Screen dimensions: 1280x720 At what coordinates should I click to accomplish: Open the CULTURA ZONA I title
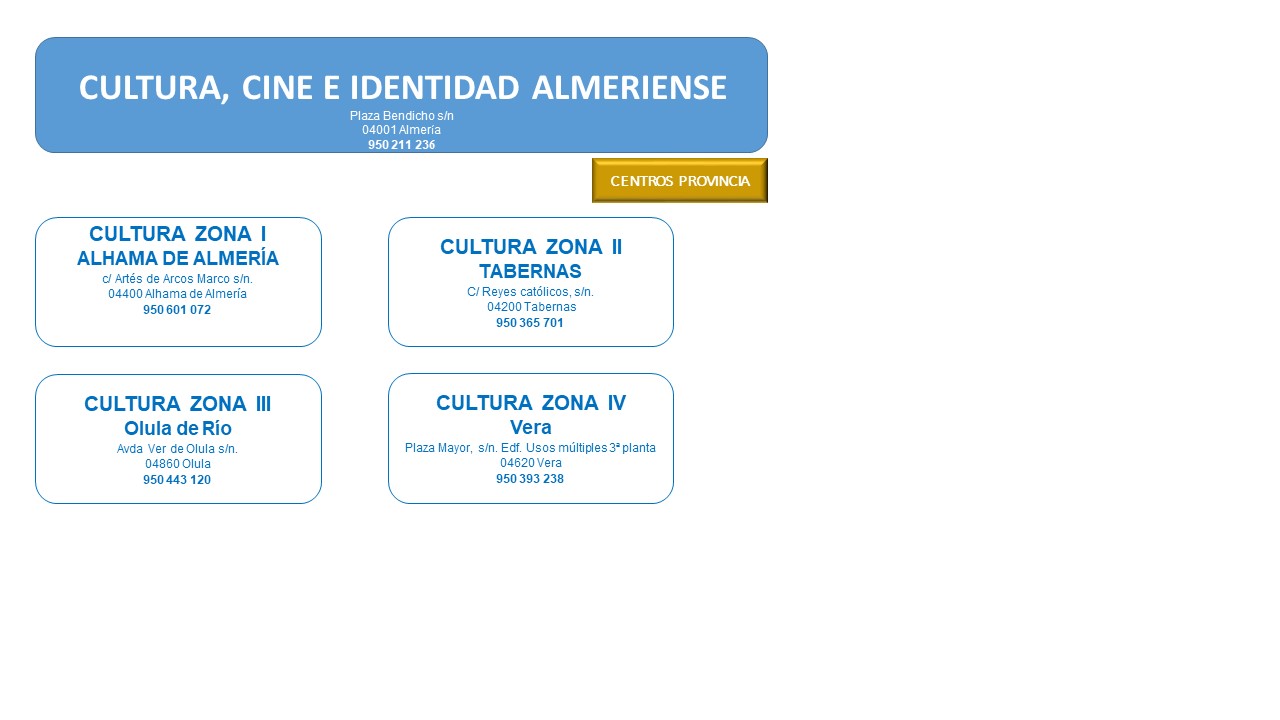[x=178, y=234]
